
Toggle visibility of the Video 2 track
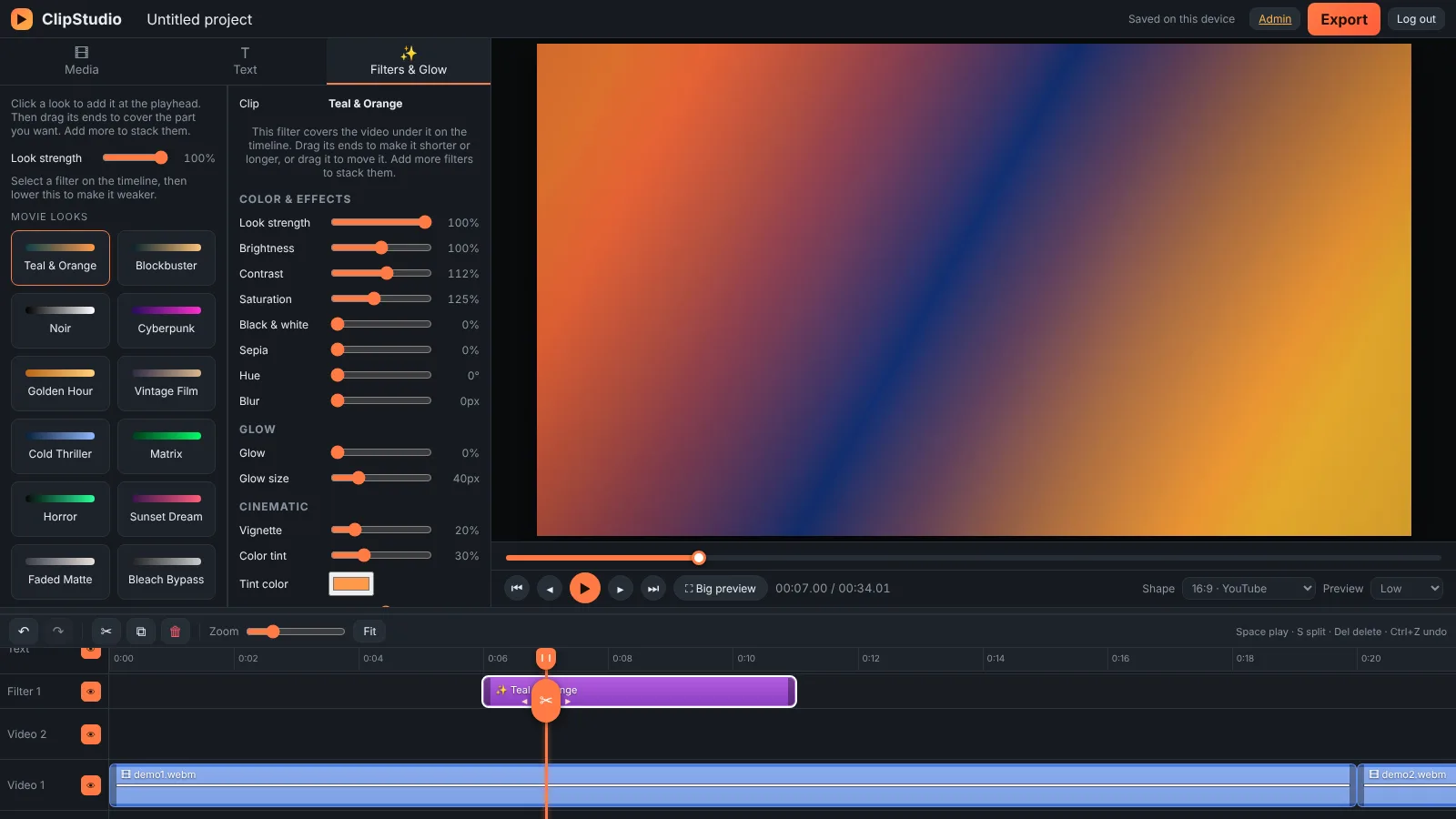point(91,734)
